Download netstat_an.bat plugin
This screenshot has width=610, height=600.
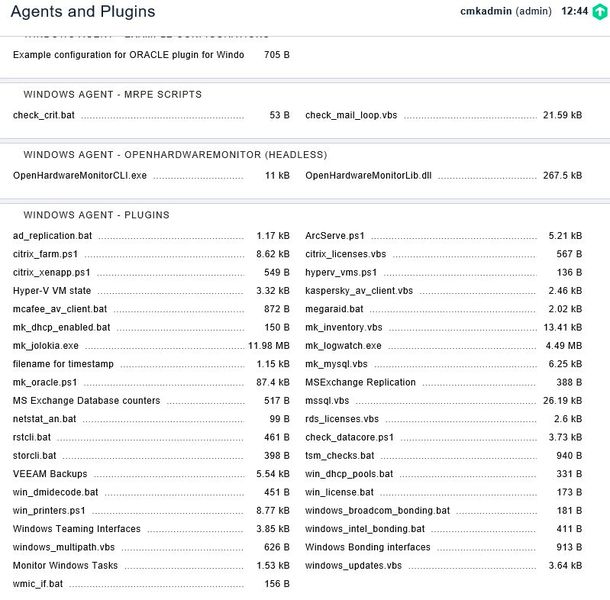44,419
